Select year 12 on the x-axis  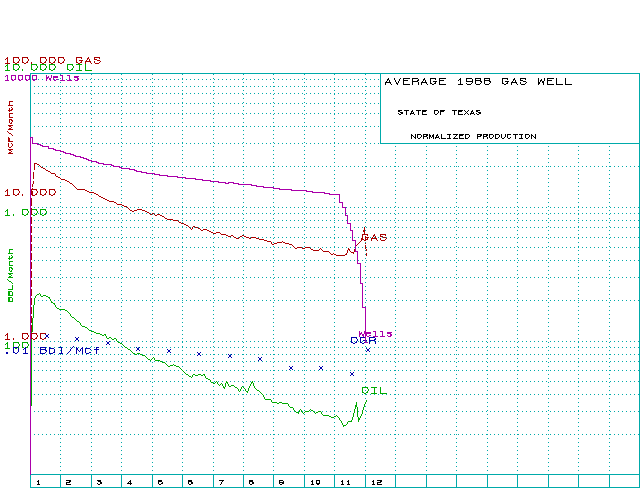click(x=376, y=482)
